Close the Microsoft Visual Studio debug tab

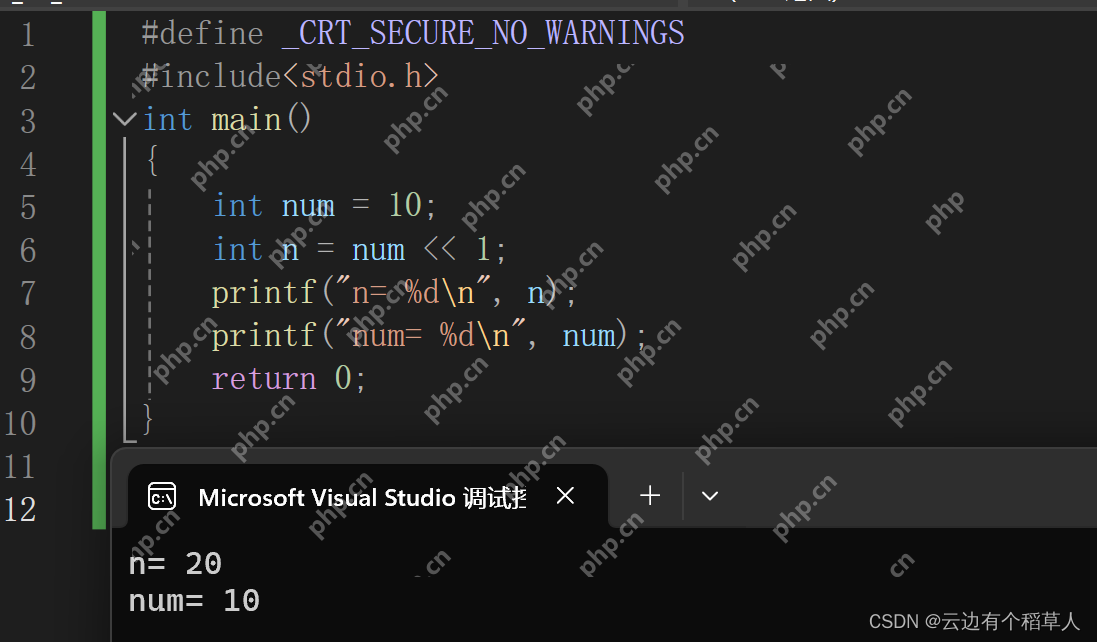click(565, 495)
